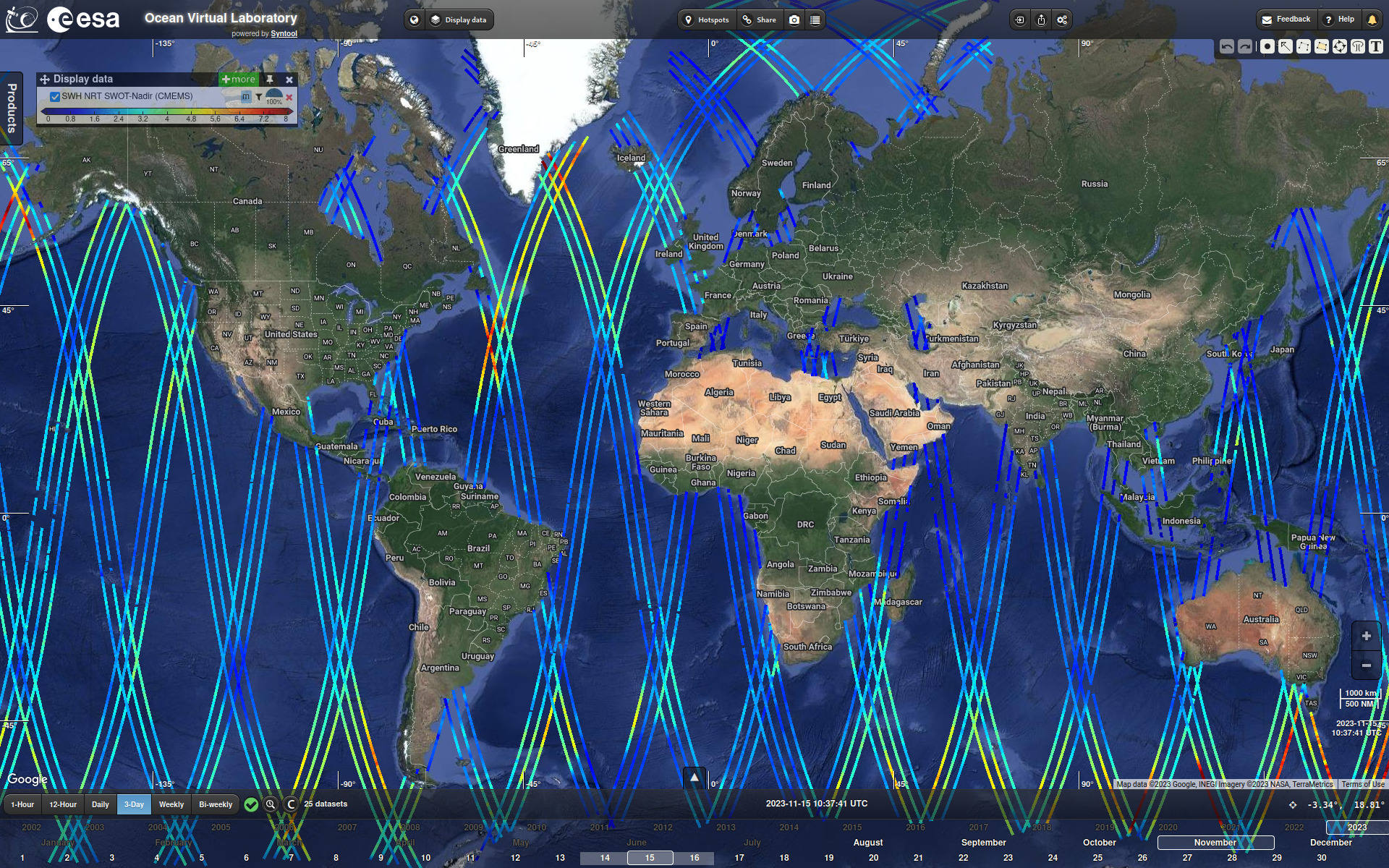The image size is (1389, 868).
Task: Select year 2023 on the timeline
Action: pos(1356,827)
